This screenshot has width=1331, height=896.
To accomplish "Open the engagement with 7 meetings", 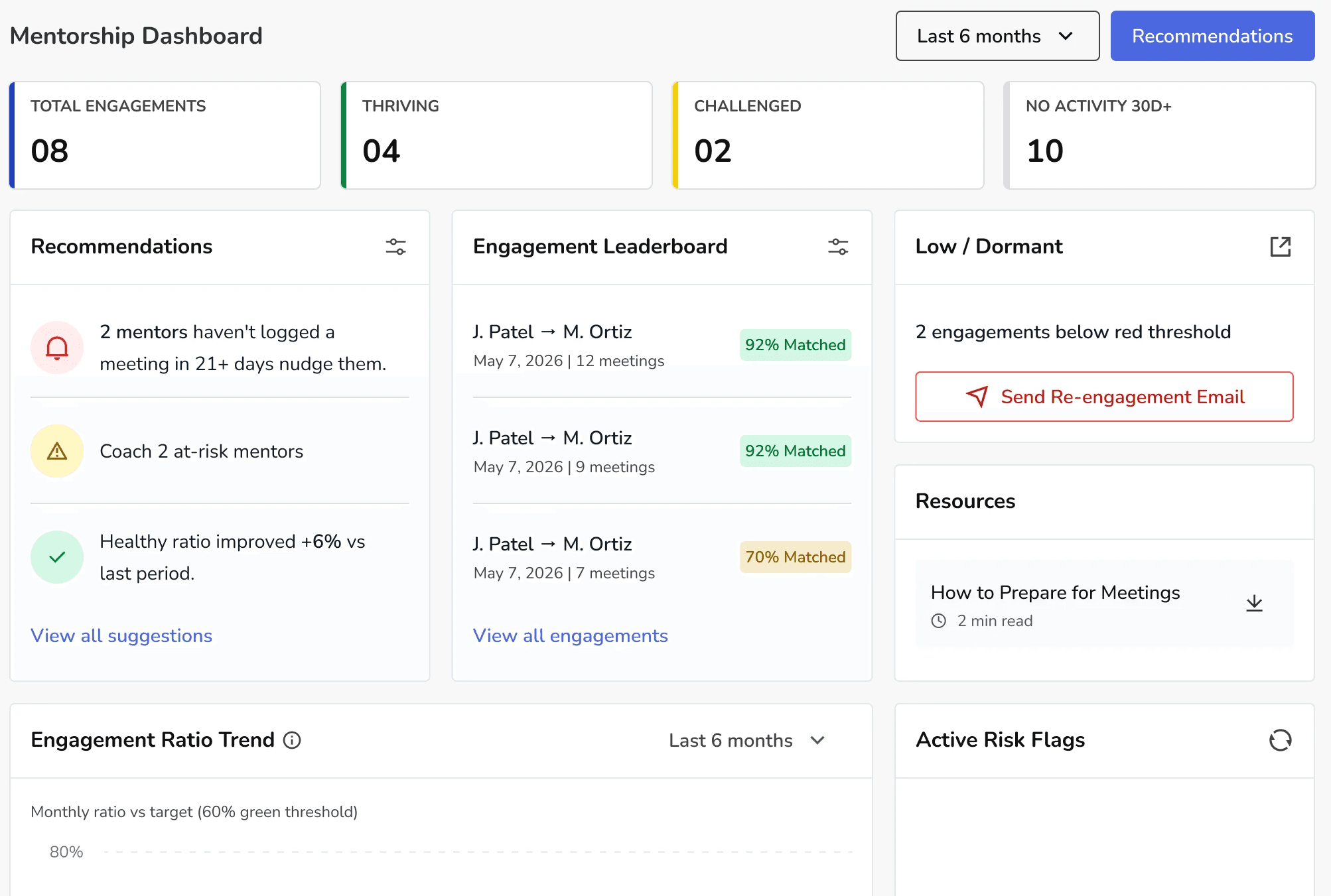I will 662,557.
